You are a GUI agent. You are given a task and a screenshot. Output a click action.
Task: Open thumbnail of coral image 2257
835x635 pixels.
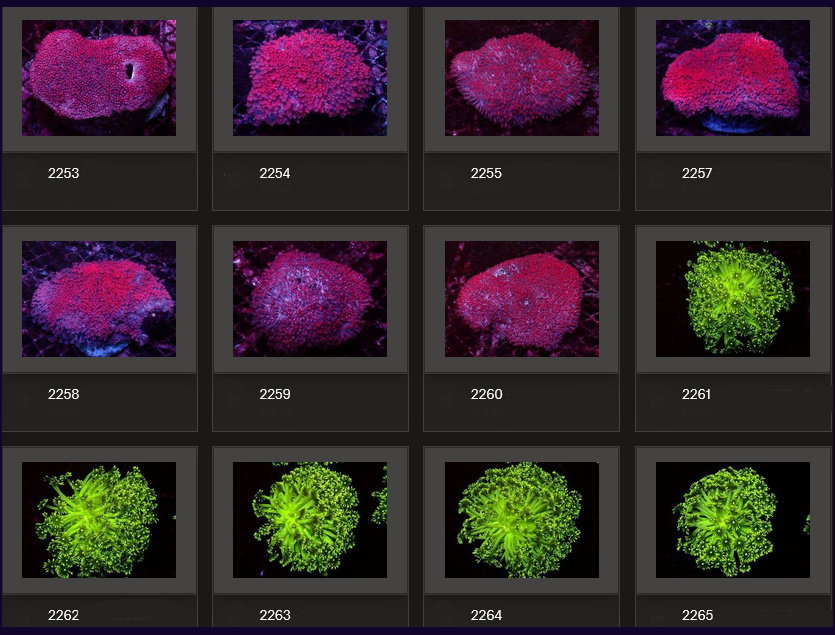pyautogui.click(x=733, y=78)
